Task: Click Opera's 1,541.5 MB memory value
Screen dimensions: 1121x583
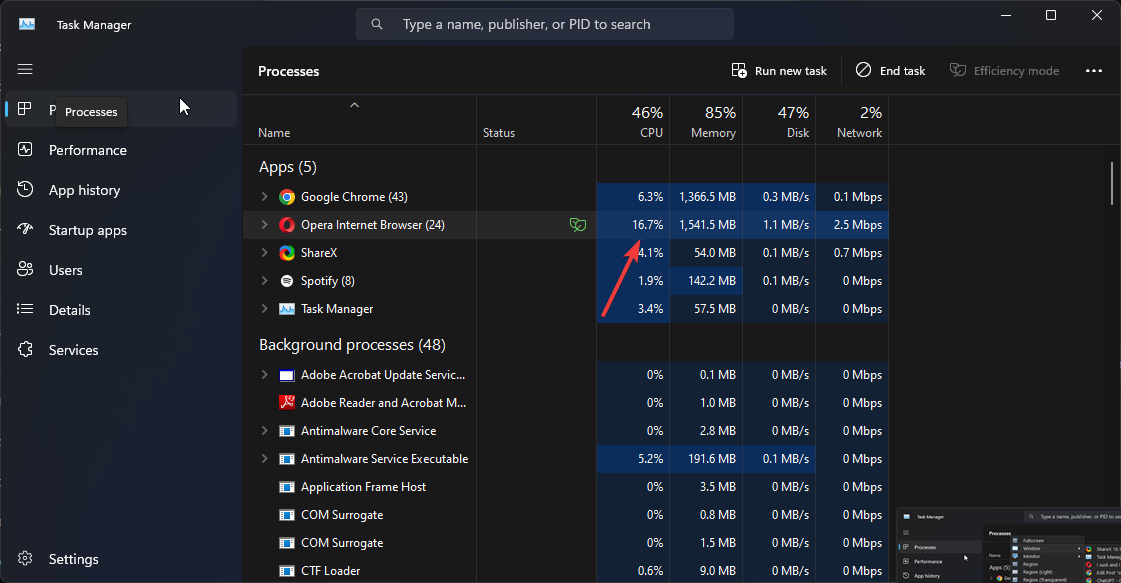Action: [x=707, y=225]
